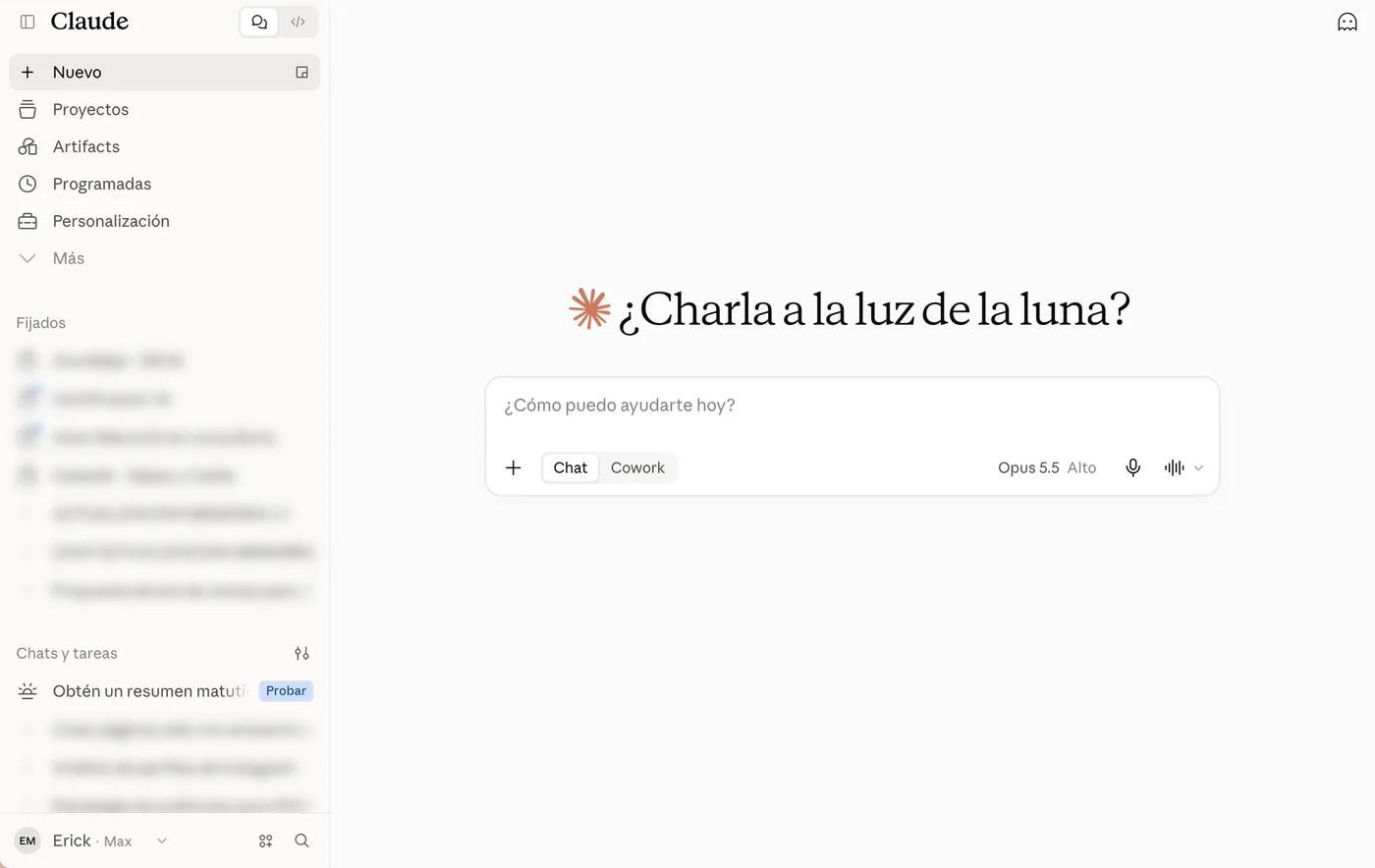The image size is (1375, 868).
Task: Switch to code mode icon in header
Action: [x=298, y=22]
